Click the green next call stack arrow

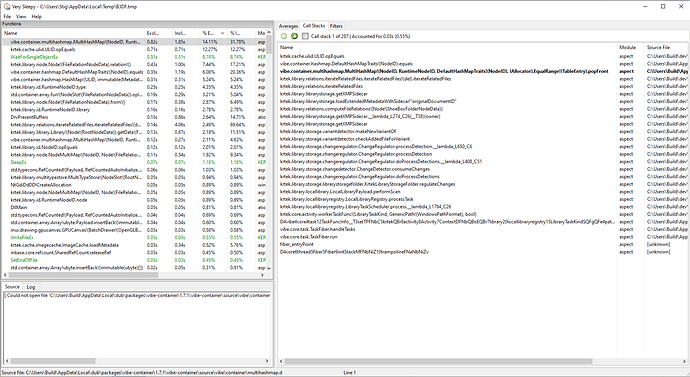click(294, 36)
